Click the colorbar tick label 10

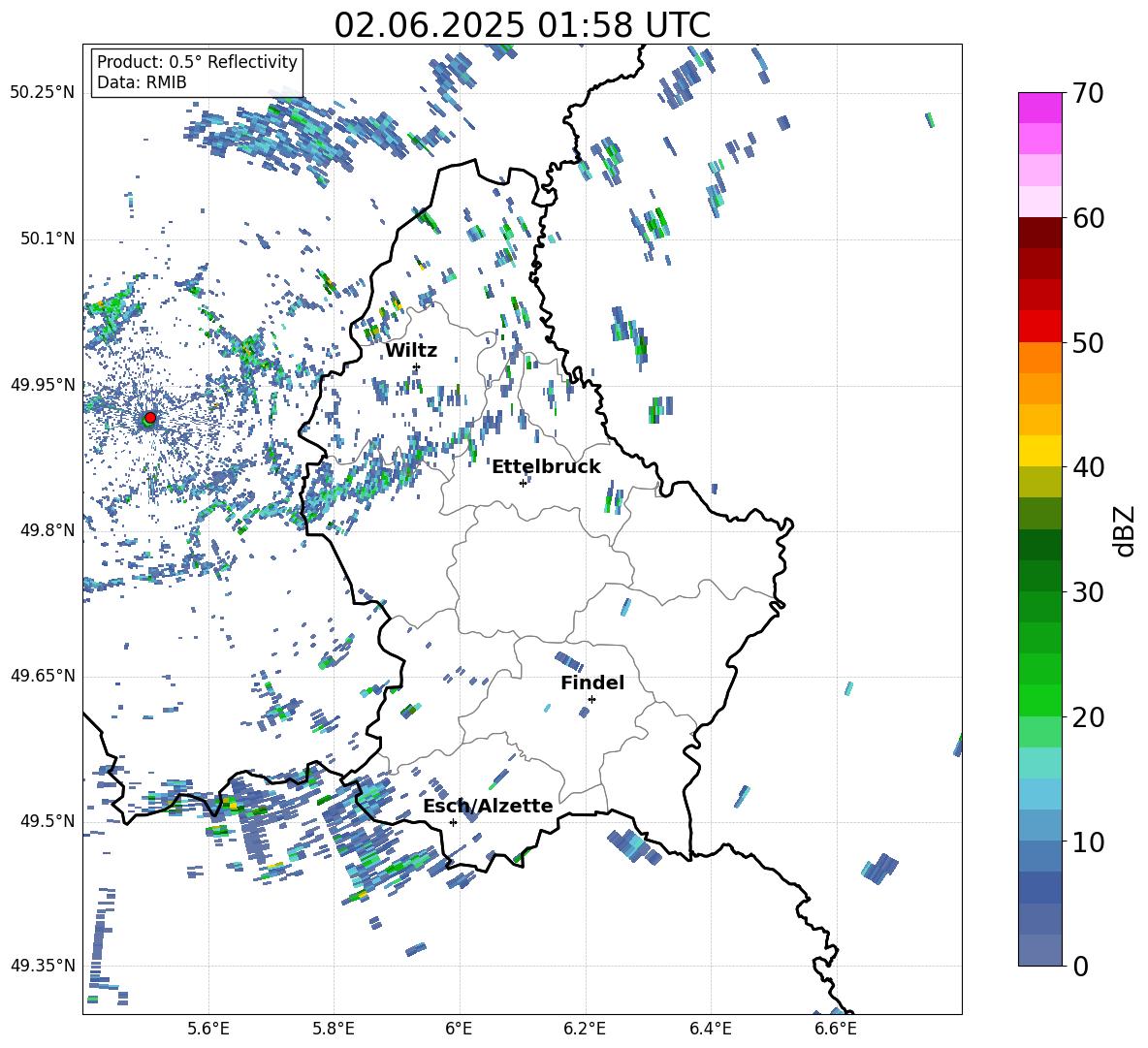tap(1088, 842)
